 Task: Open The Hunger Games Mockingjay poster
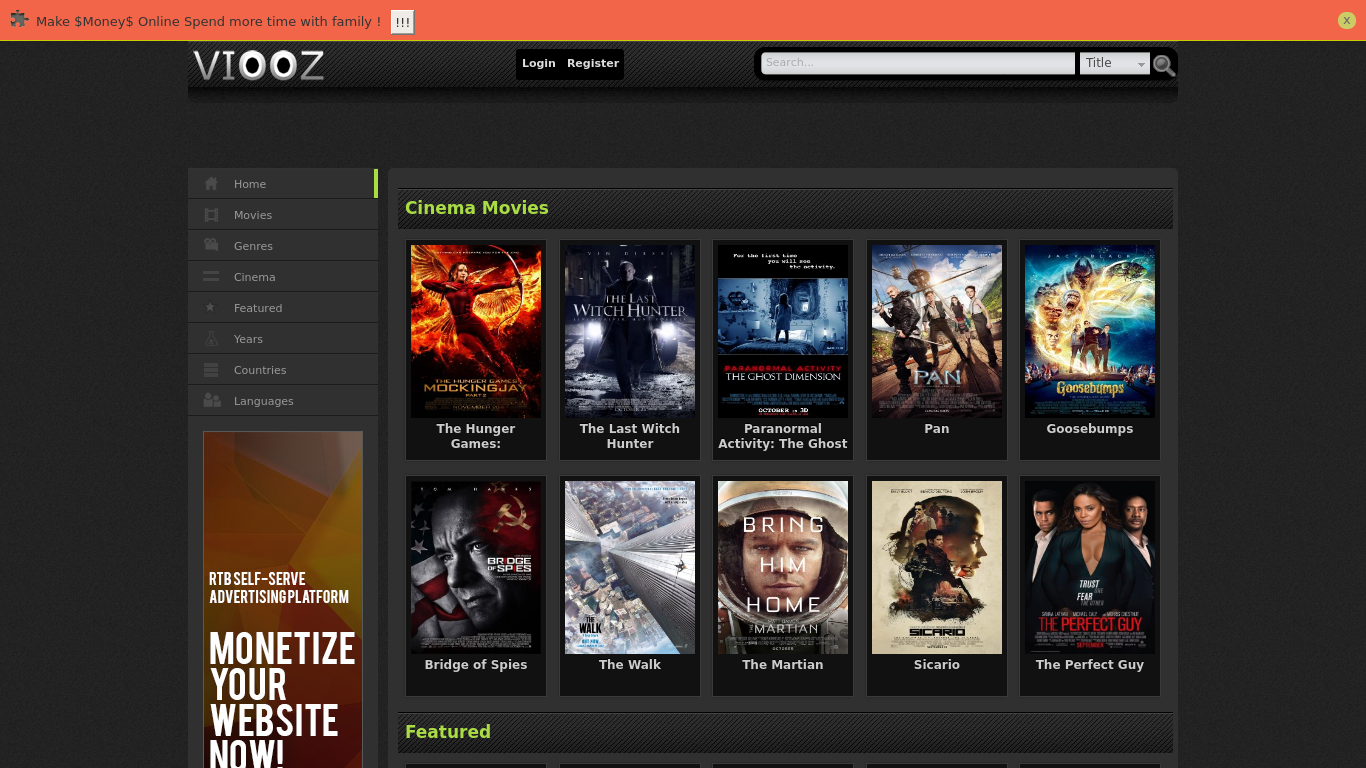pyautogui.click(x=476, y=331)
